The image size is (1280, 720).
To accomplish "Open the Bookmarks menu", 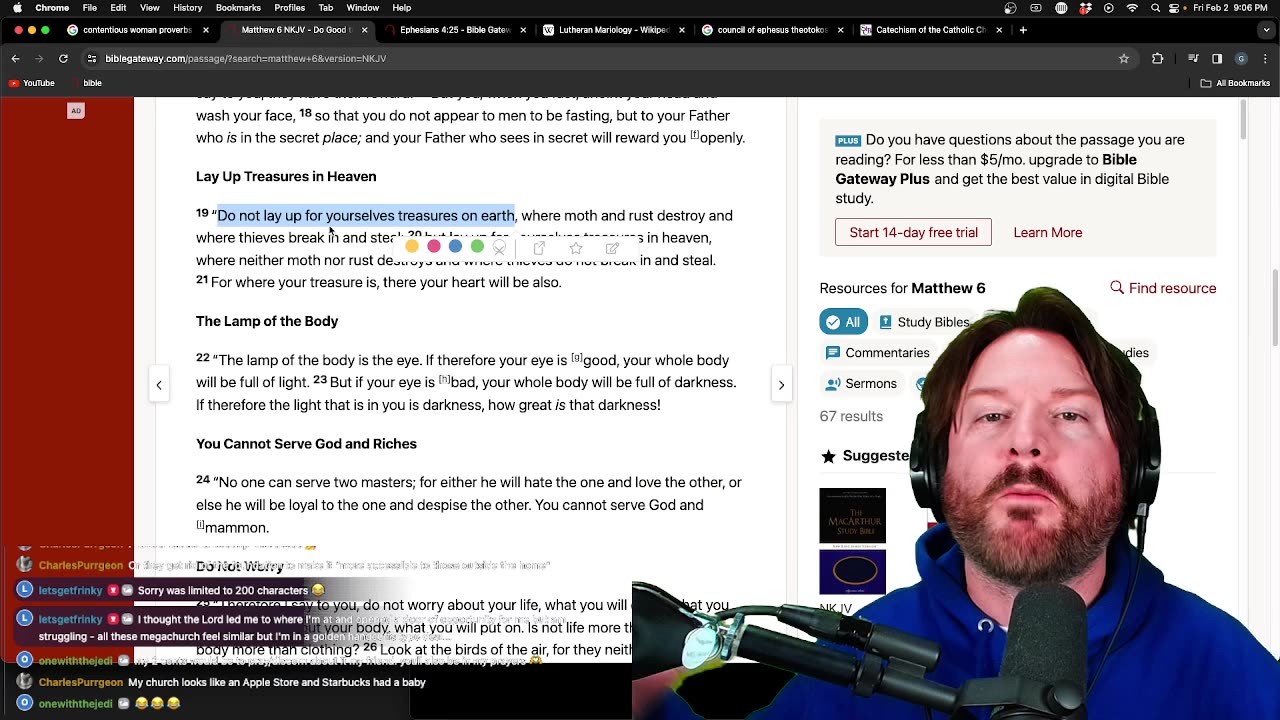I will (238, 8).
